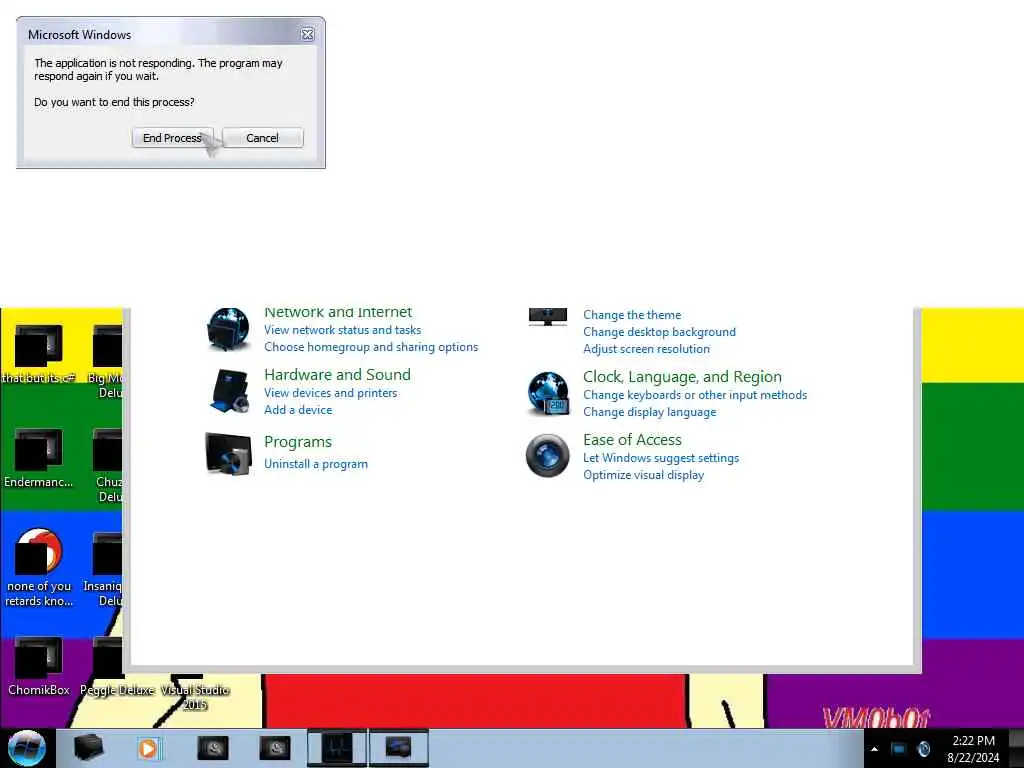Click Change display language
The height and width of the screenshot is (768, 1024).
point(649,411)
